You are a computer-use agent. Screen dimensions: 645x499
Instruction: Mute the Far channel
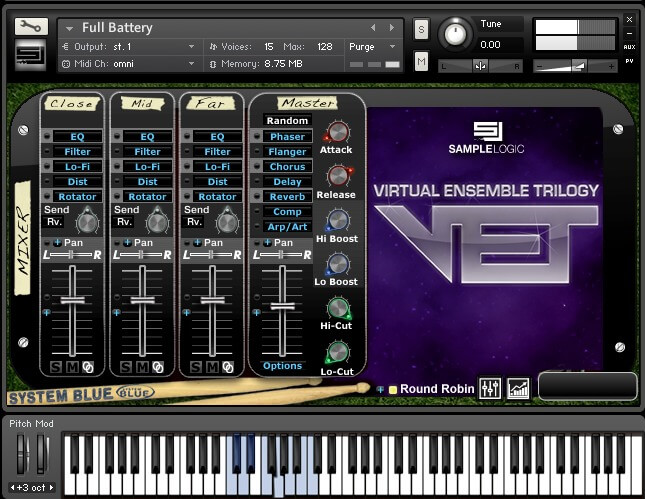point(212,367)
